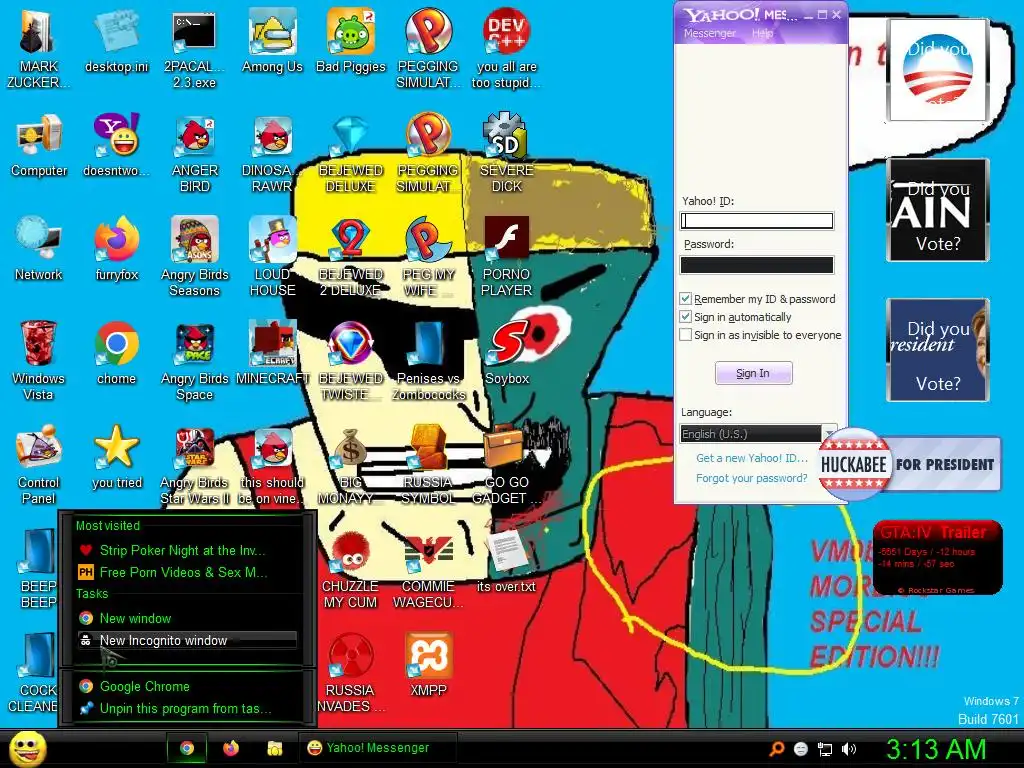The height and width of the screenshot is (768, 1024).
Task: Toggle Sign in automatically checkbox
Action: (685, 317)
